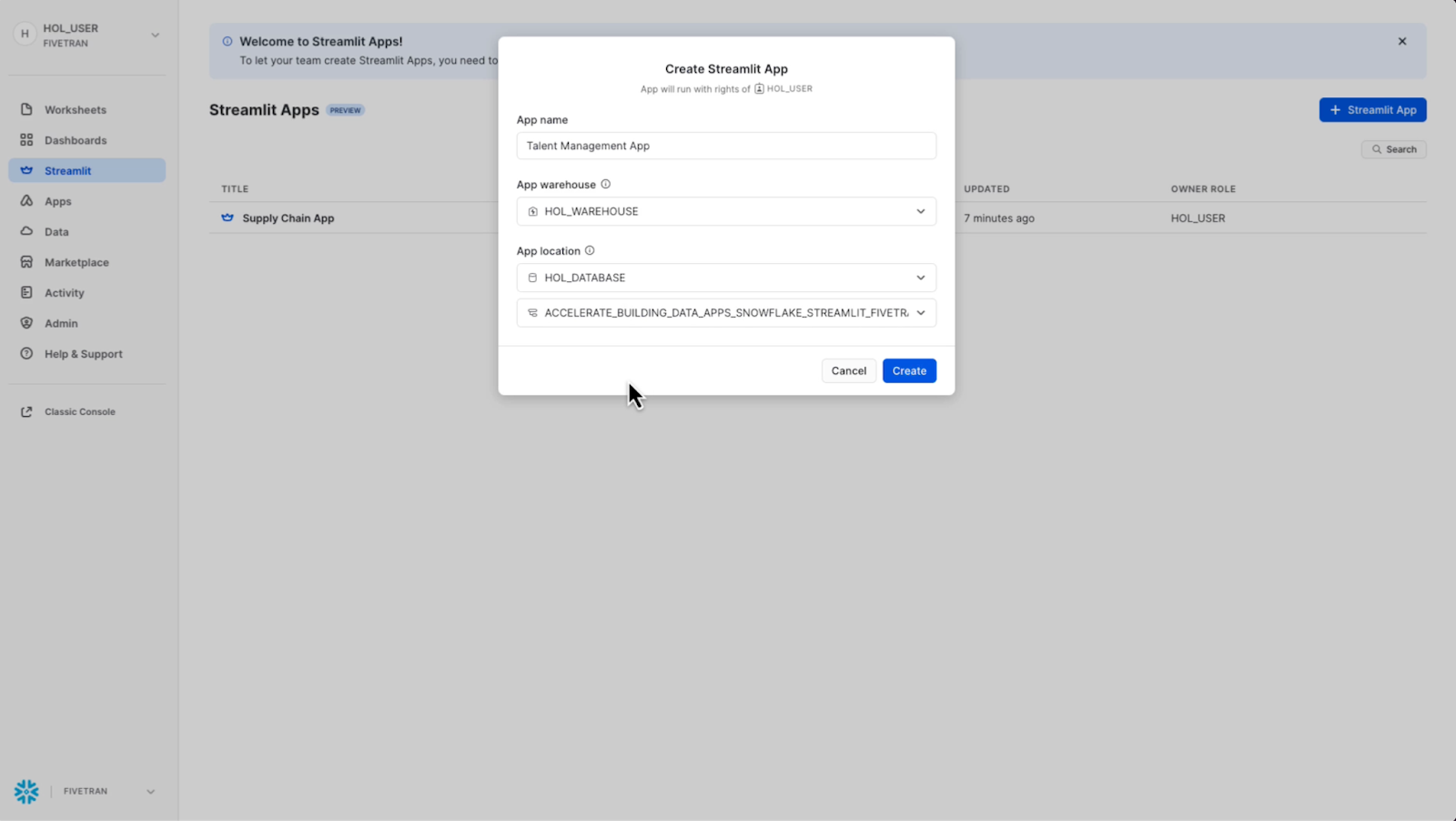Expand the HOL_USER account menu chevron
This screenshot has width=1456, height=821.
click(x=155, y=35)
